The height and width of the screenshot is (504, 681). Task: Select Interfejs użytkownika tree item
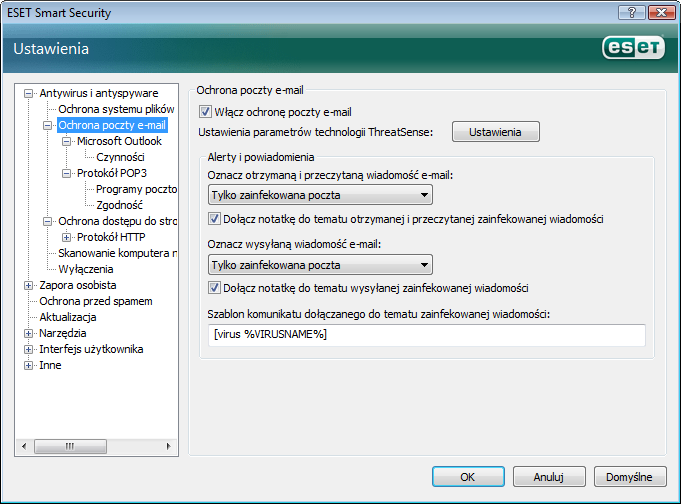click(x=91, y=349)
